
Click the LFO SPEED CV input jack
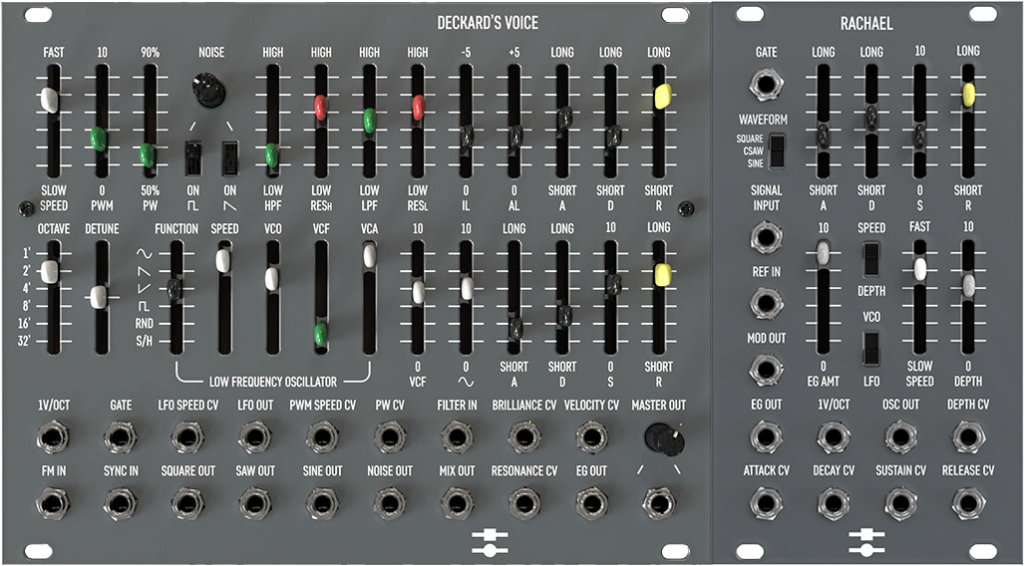tap(187, 437)
